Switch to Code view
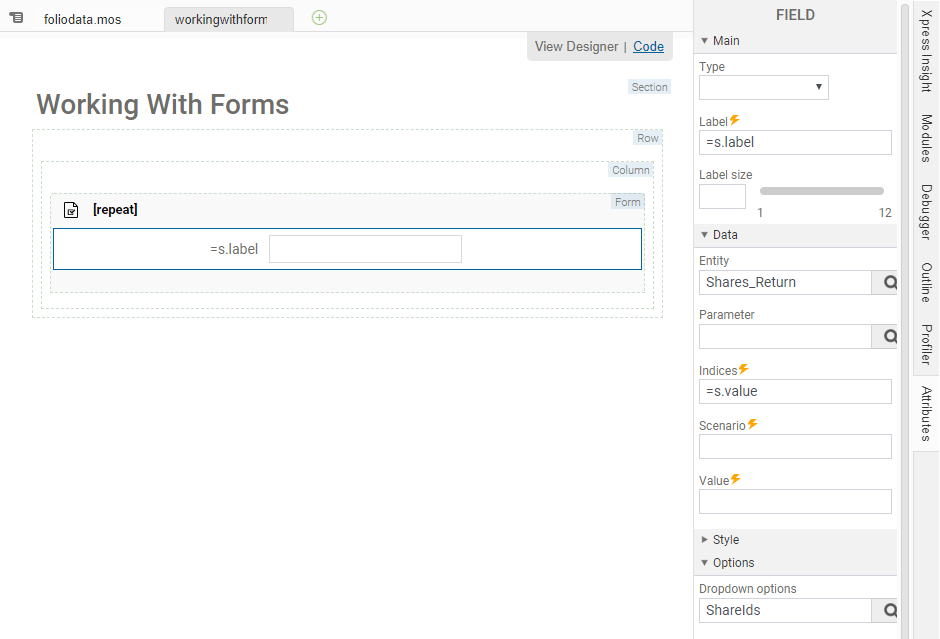Image resolution: width=940 pixels, height=639 pixels. pos(648,46)
